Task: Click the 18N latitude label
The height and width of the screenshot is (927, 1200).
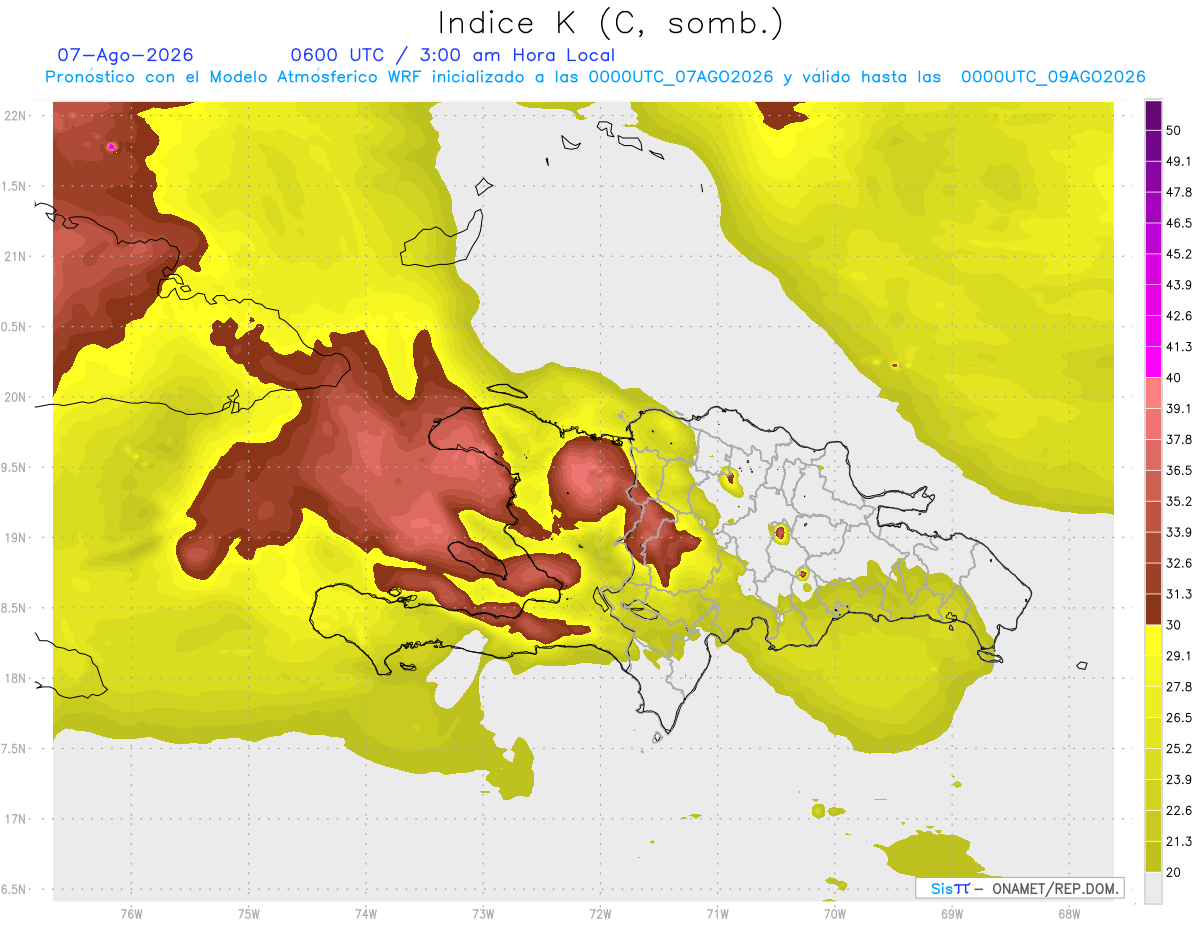Action: 15,678
